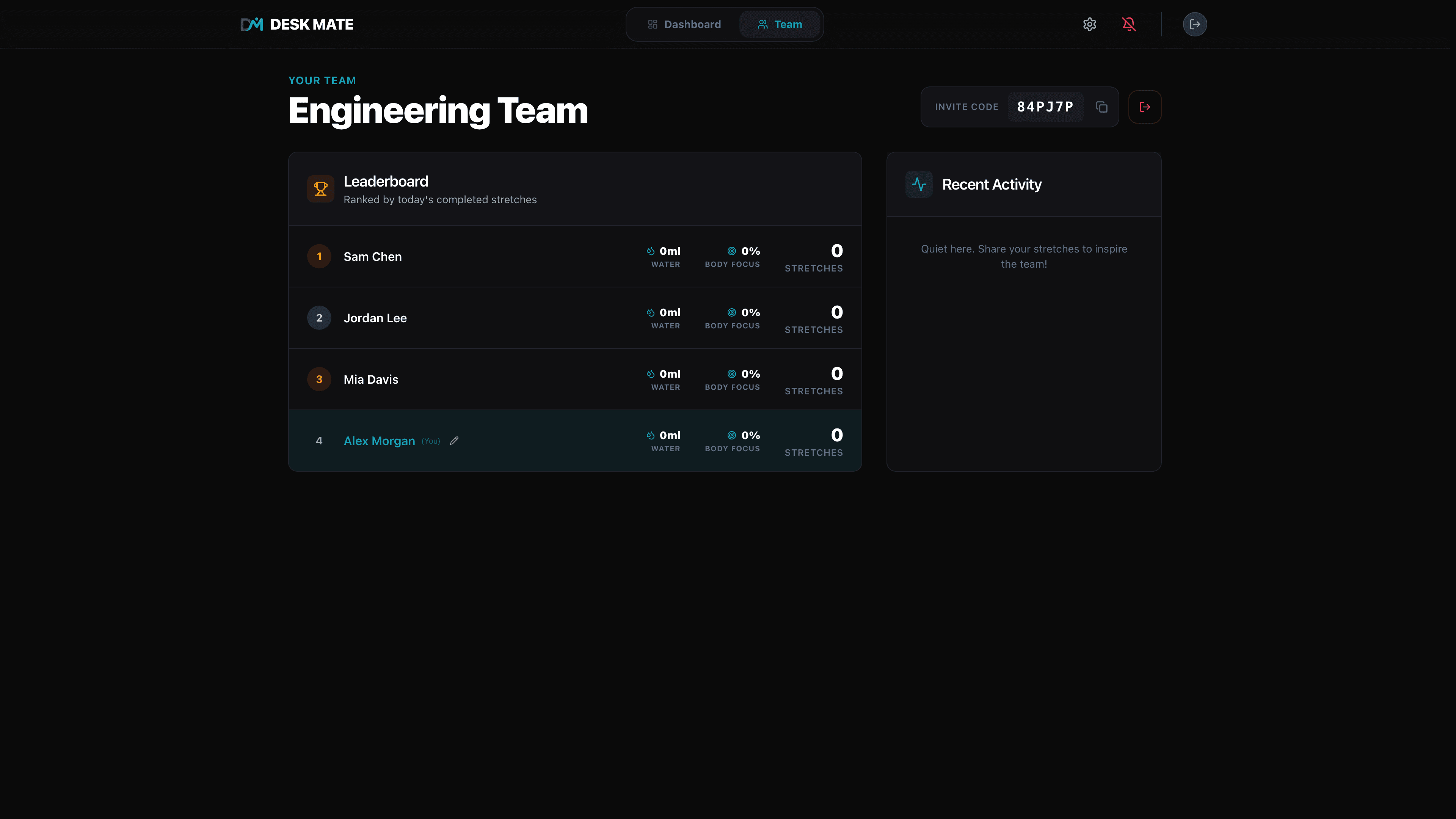Click the Engineering Team heading
Viewport: 1456px width, 819px height.
[438, 111]
